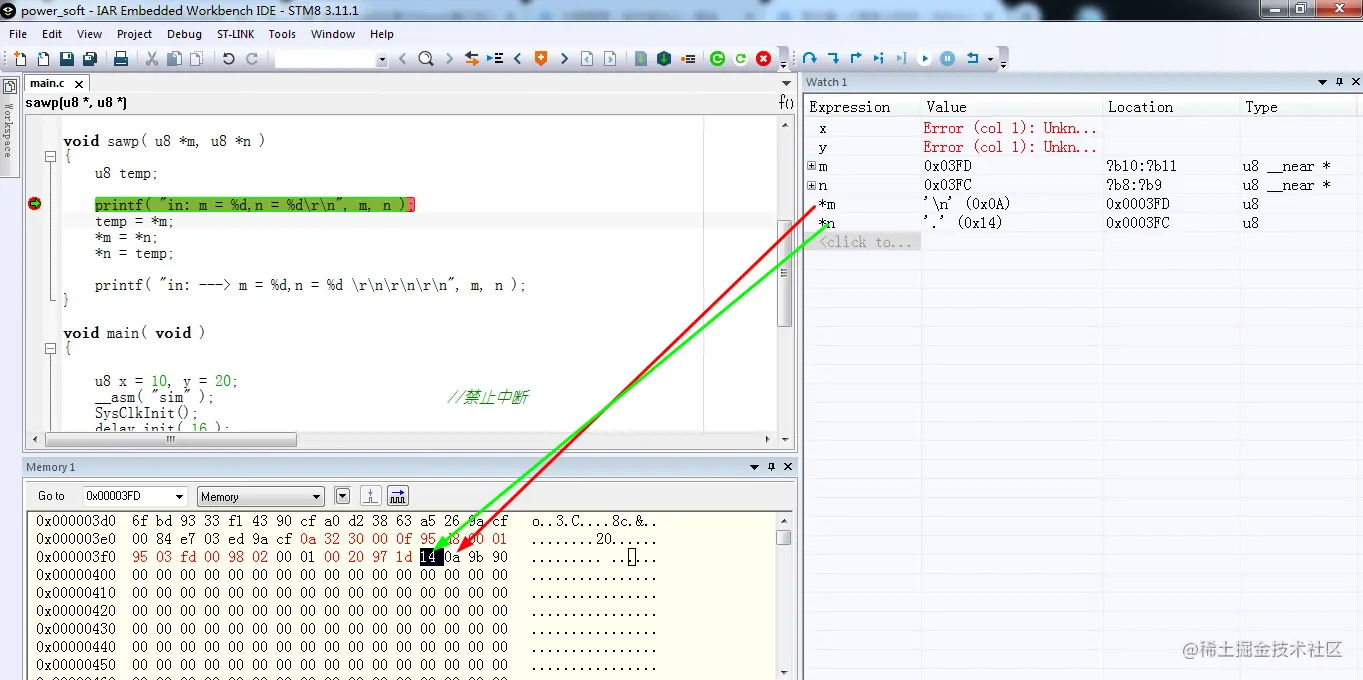The image size is (1363, 680).
Task: Close the main.c editor tab
Action: pyautogui.click(x=79, y=84)
